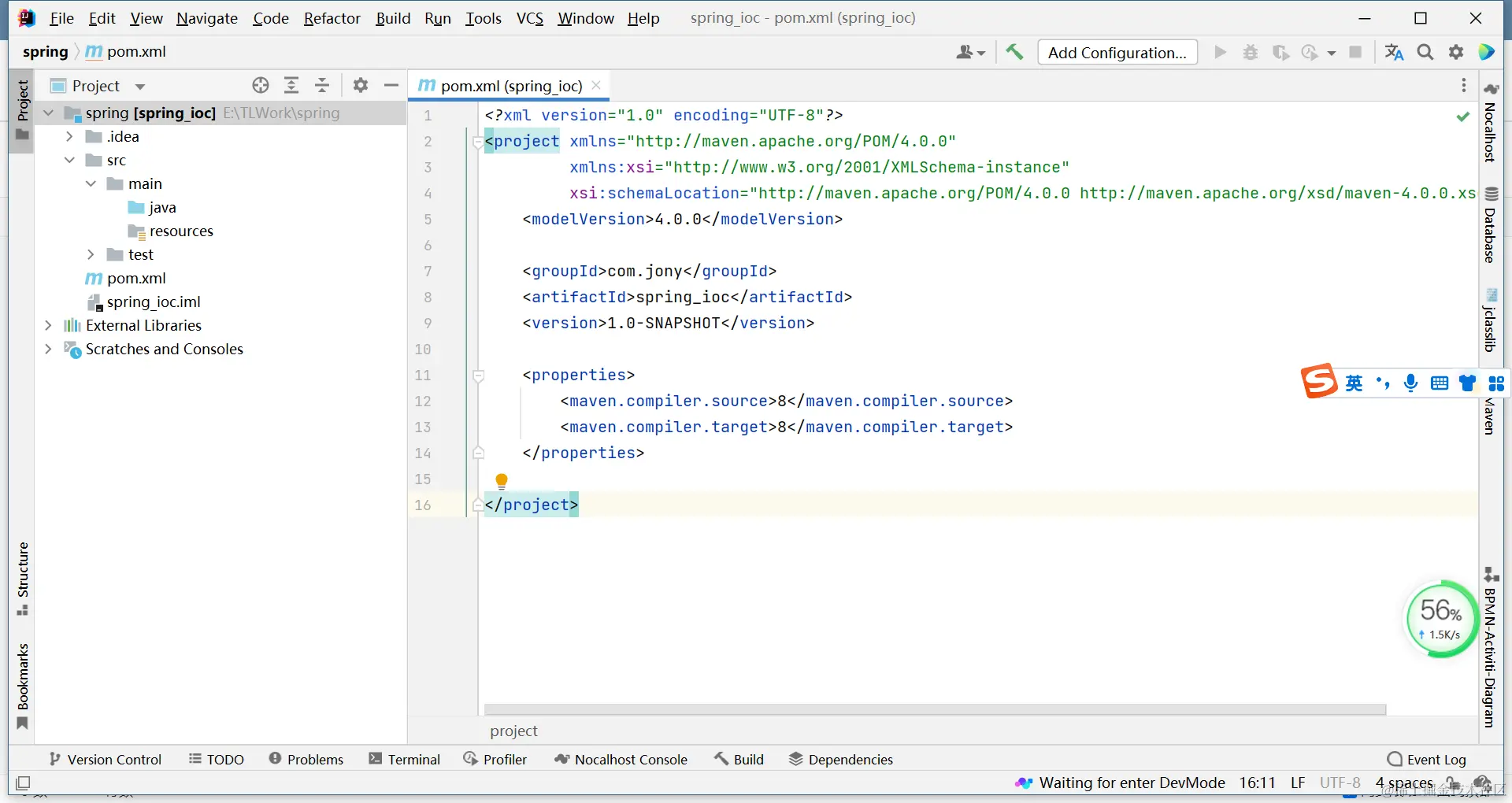
Task: Click tool window quick access icon bottom-left
Action: pyautogui.click(x=23, y=783)
